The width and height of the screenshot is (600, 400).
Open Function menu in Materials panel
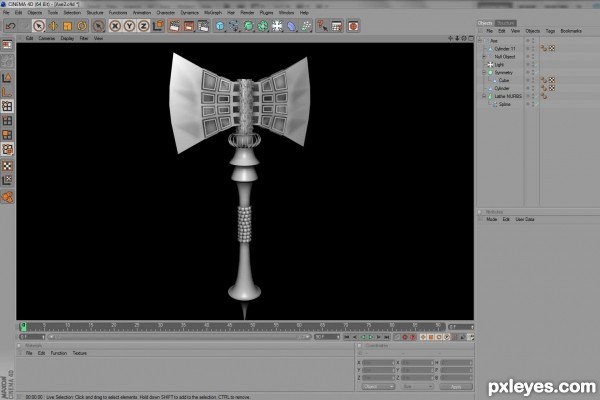pyautogui.click(x=59, y=353)
